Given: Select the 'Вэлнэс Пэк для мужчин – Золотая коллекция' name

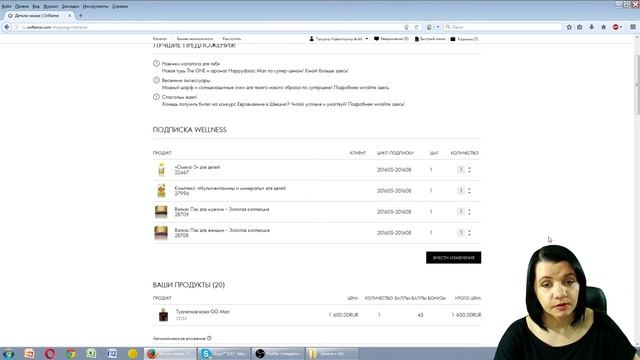Looking at the screenshot, I should [222, 209].
